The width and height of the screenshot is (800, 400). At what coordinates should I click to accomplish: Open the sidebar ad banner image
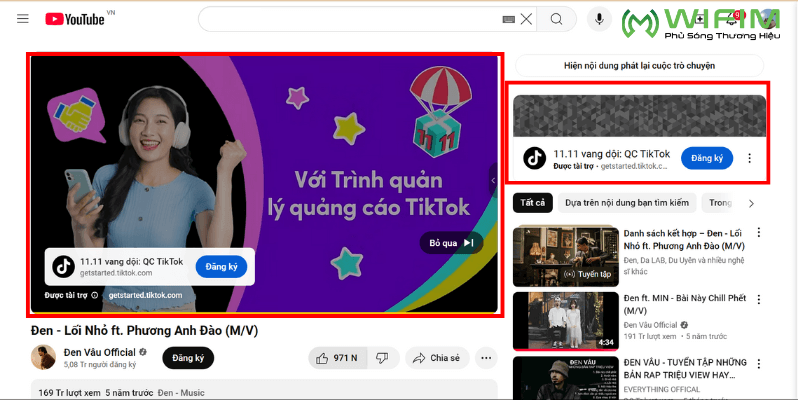tap(639, 116)
